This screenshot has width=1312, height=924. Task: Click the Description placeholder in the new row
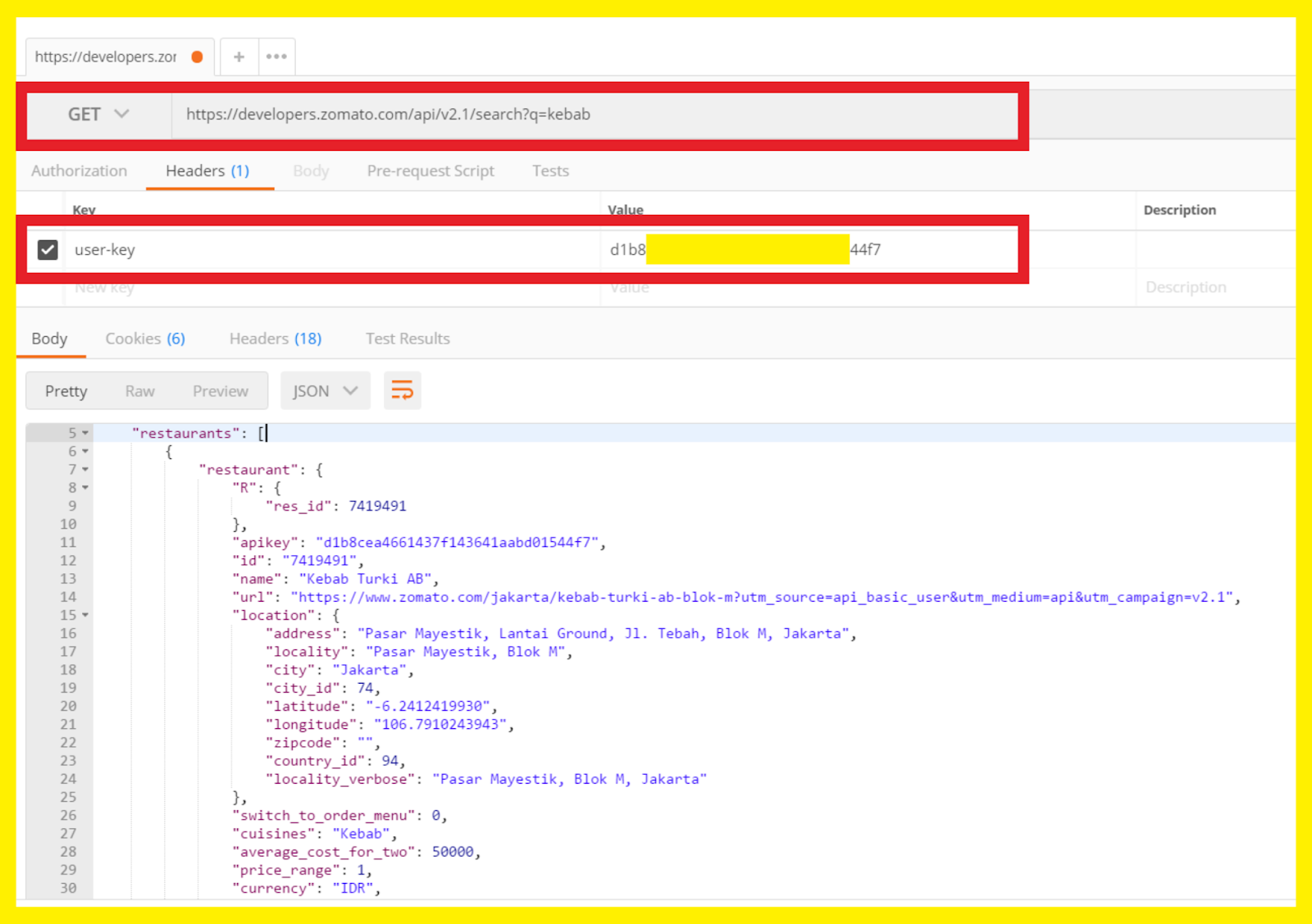[1186, 288]
